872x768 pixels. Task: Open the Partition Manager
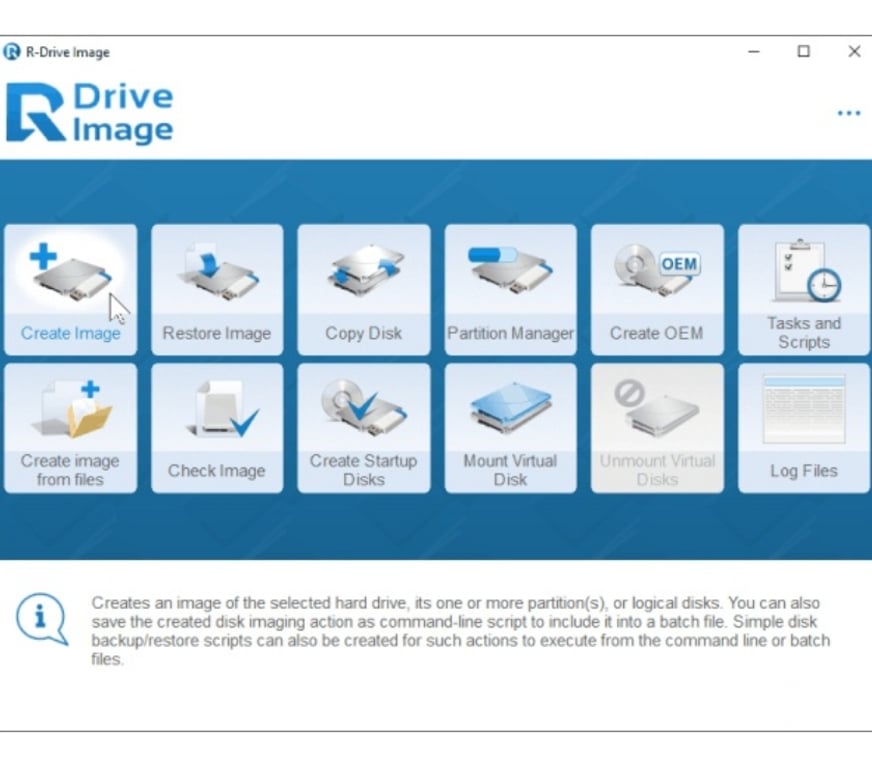pyautogui.click(x=510, y=289)
